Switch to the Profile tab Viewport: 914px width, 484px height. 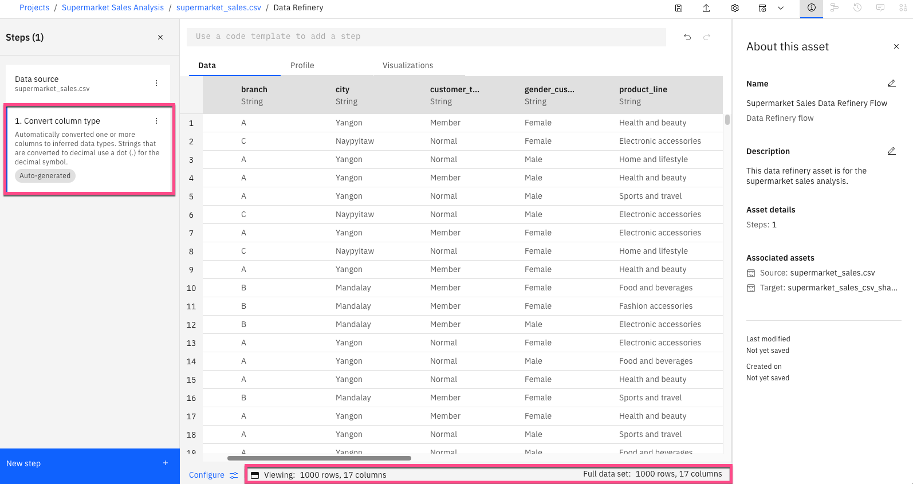[x=302, y=65]
